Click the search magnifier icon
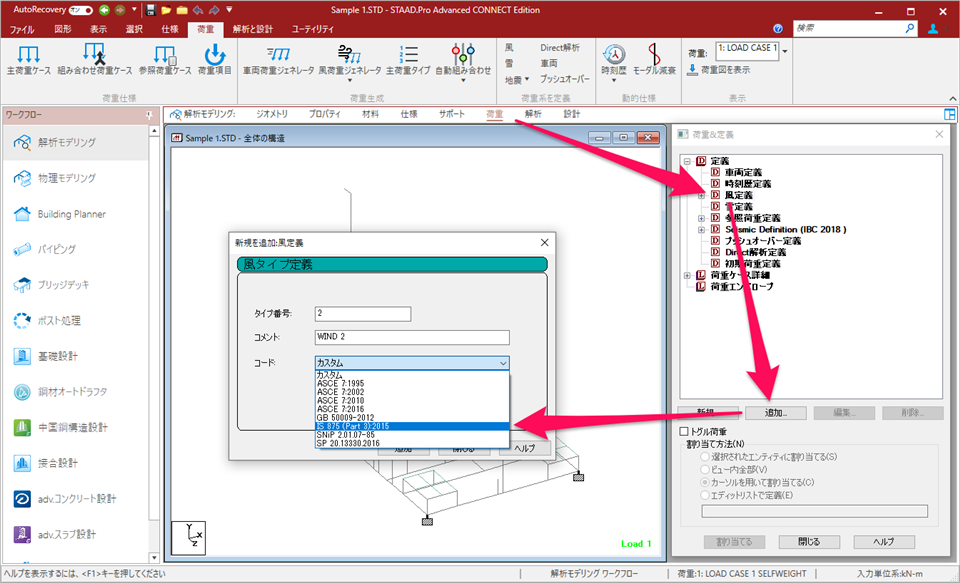The height and width of the screenshot is (583, 960). (910, 28)
